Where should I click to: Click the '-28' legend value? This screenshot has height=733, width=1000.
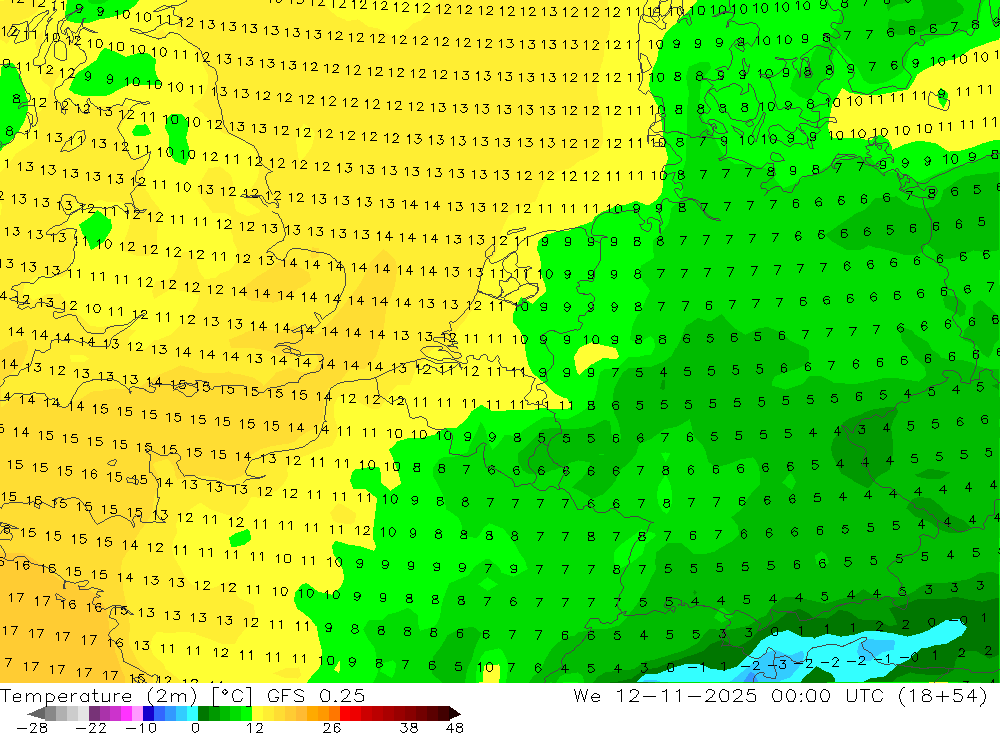point(32,728)
